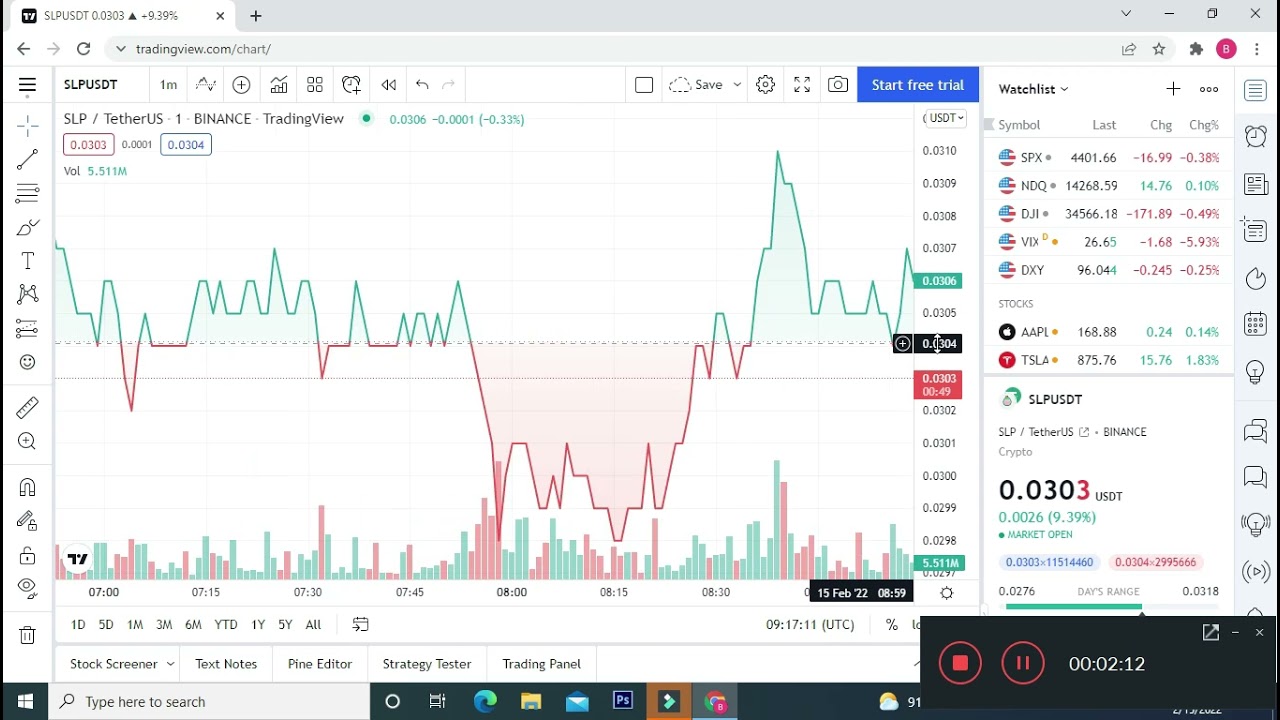Take a chart snapshot with camera

pyautogui.click(x=838, y=85)
